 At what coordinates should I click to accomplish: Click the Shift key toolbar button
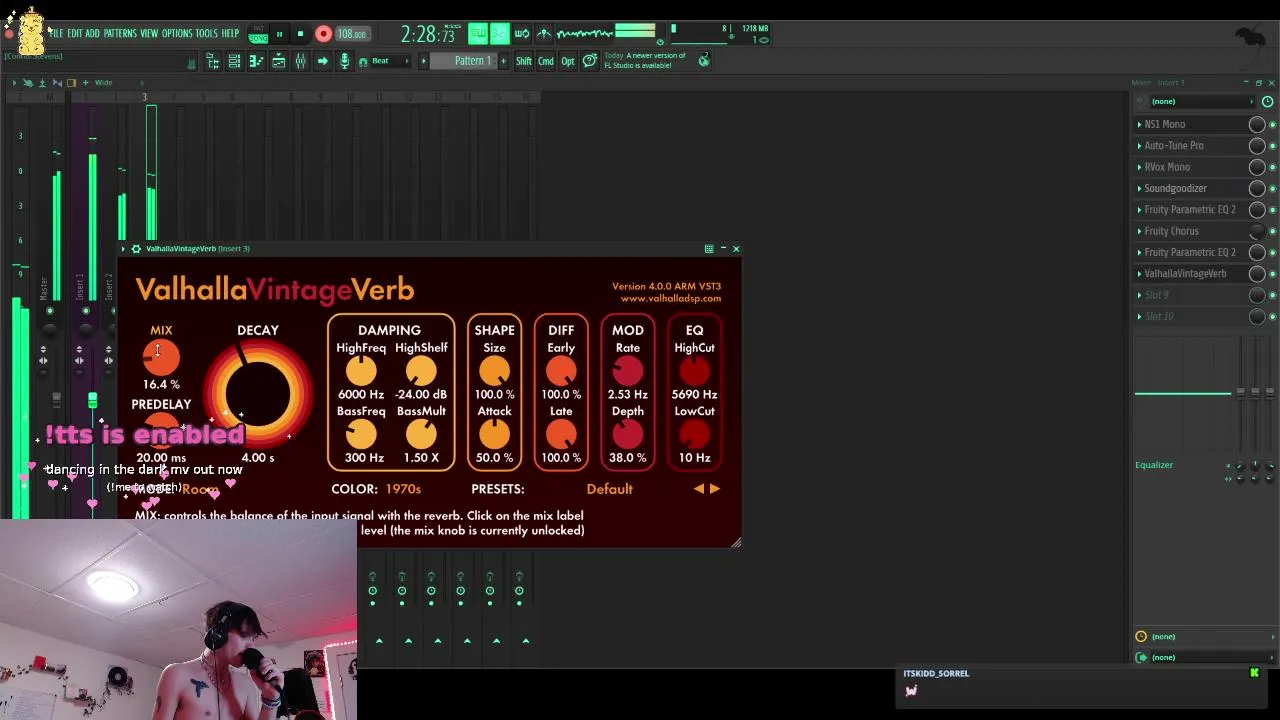point(524,61)
